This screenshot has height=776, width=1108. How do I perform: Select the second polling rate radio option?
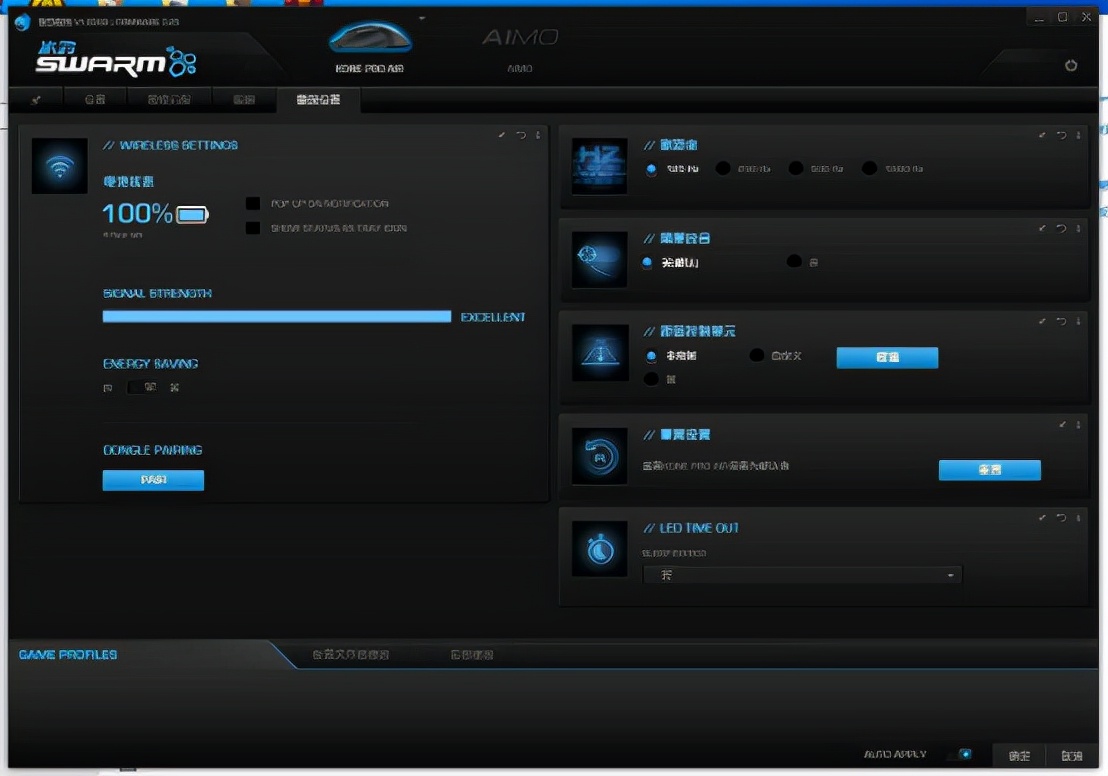[723, 169]
